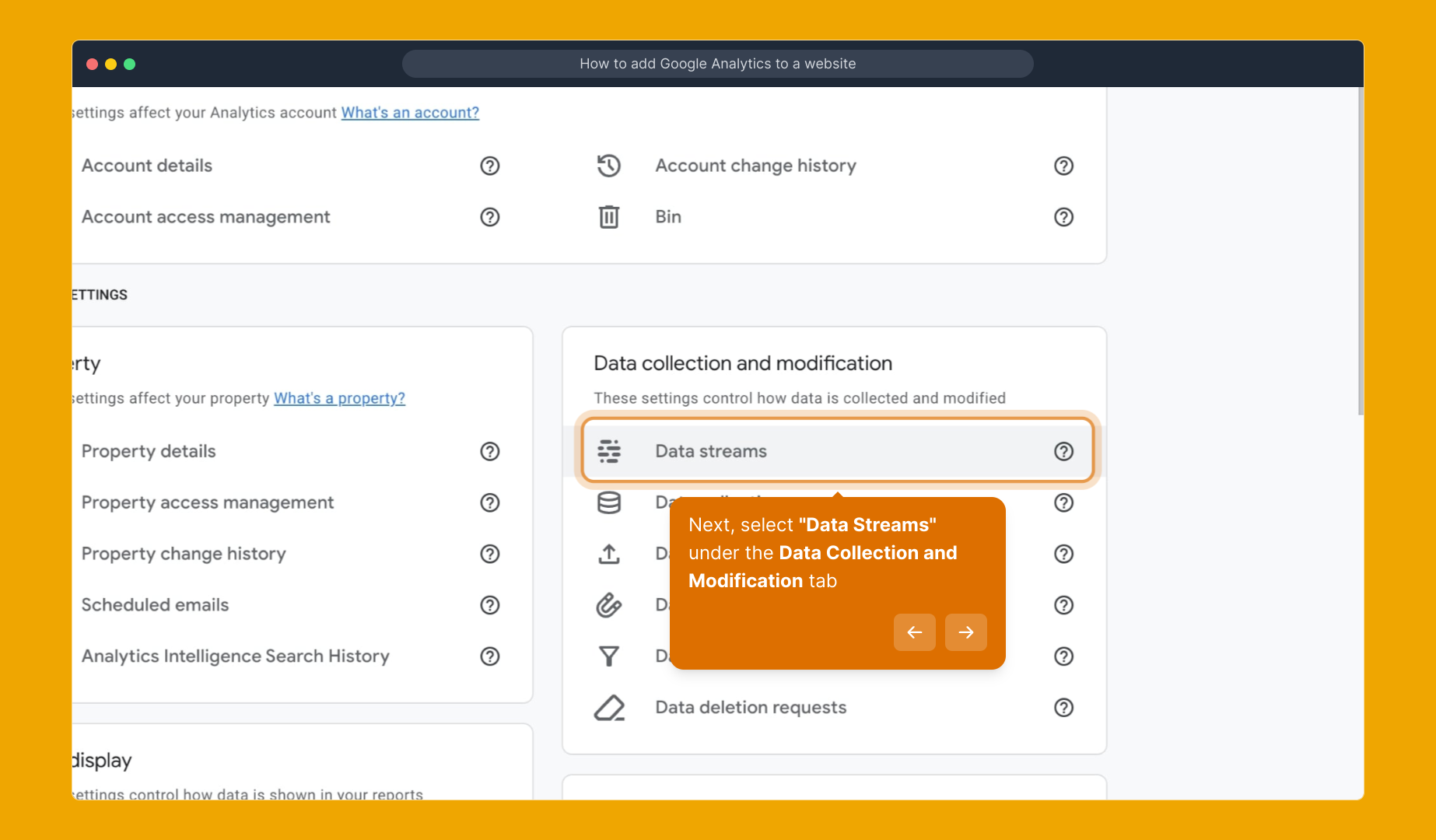The width and height of the screenshot is (1436, 840).
Task: Select the Account access management setting
Action: click(x=205, y=217)
